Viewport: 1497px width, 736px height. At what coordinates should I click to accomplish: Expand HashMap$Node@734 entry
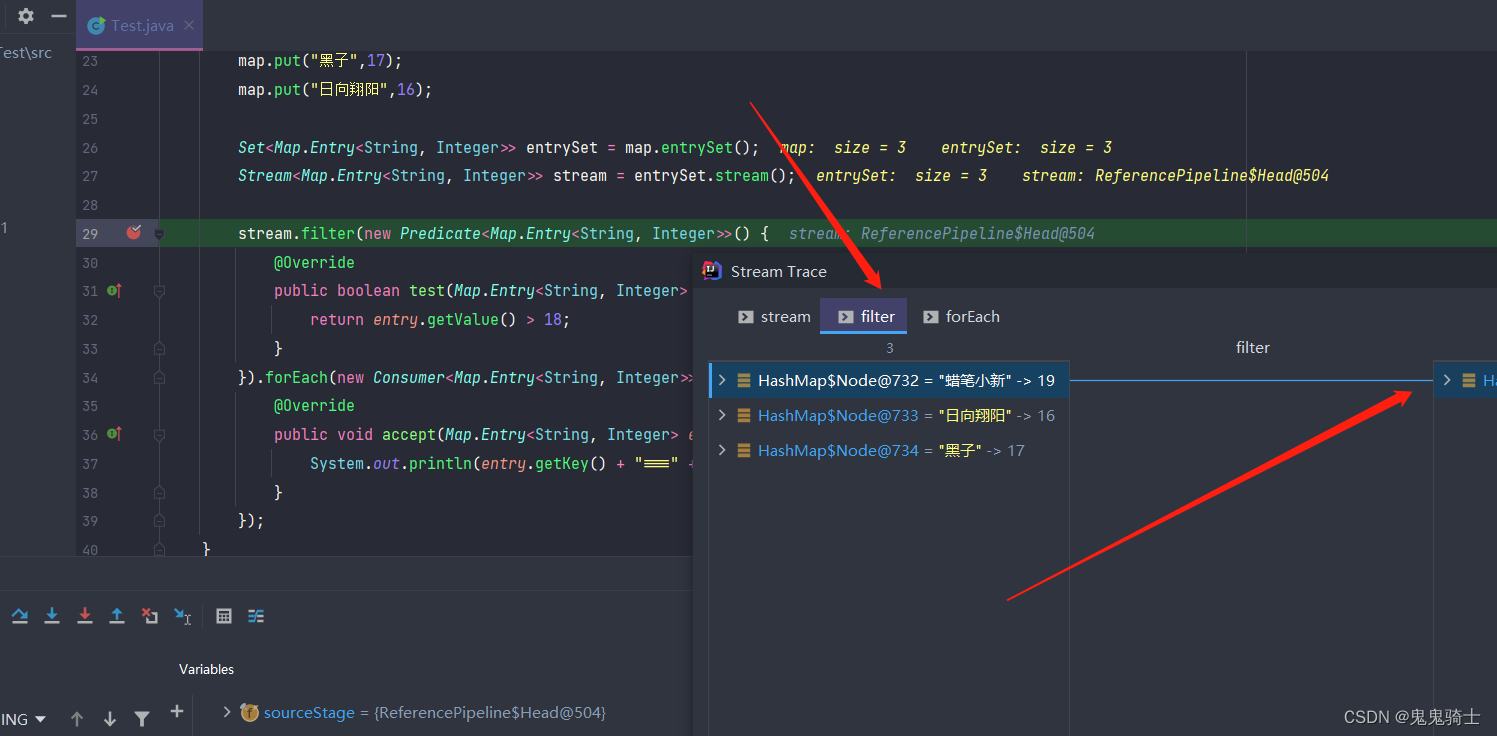coord(722,450)
